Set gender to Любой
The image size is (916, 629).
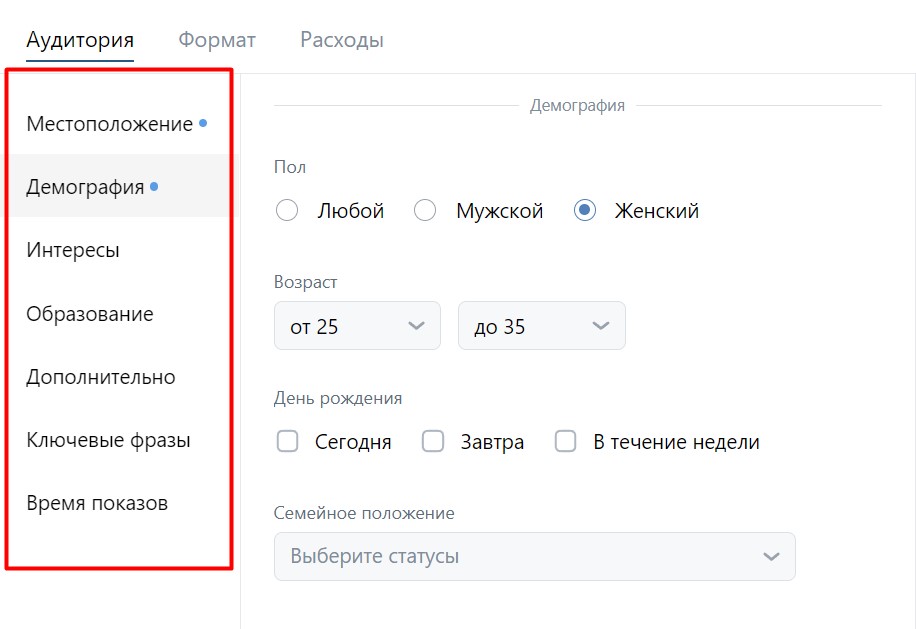pyautogui.click(x=287, y=211)
